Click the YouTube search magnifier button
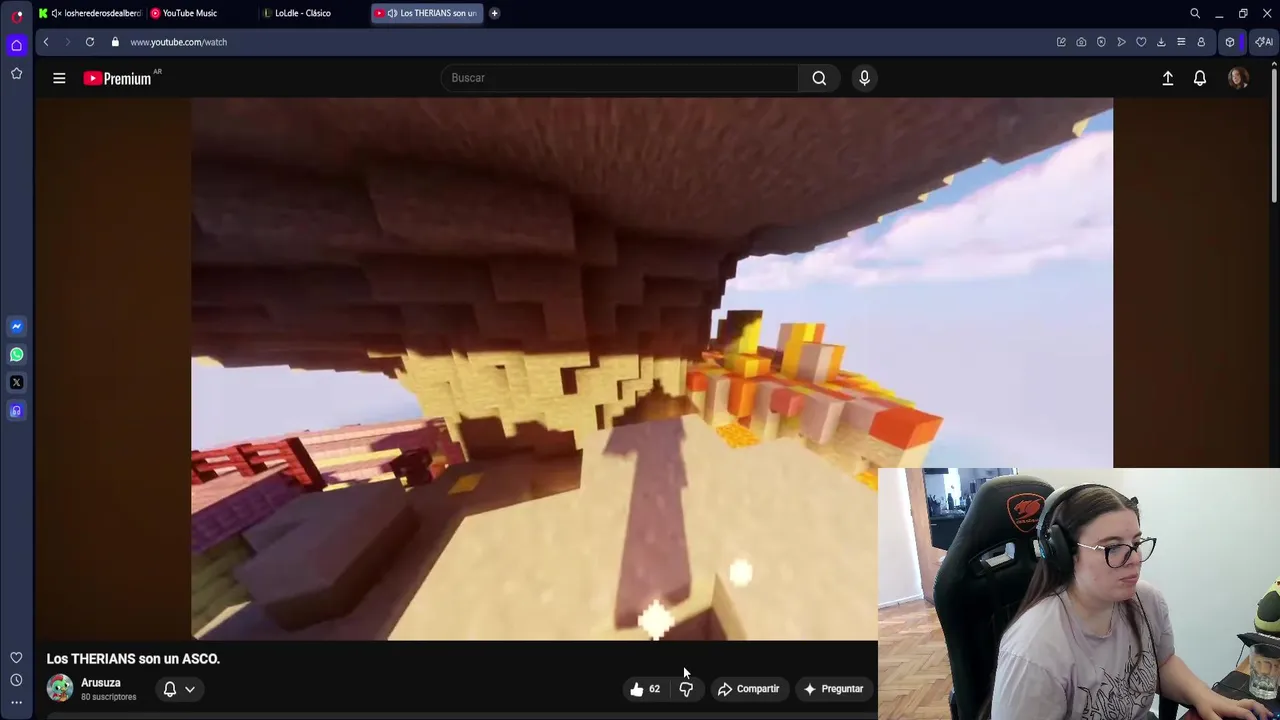Viewport: 1280px width, 720px height. click(819, 78)
